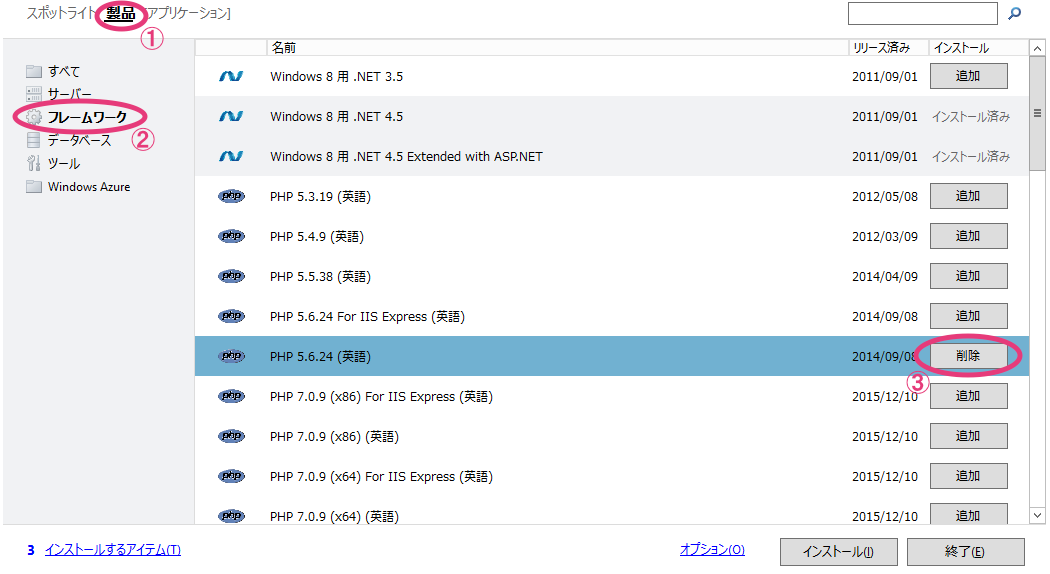This screenshot has width=1050, height=574.
Task: Click the .NET icon beside Windows 8 用 .NET 3.5
Action: point(231,76)
